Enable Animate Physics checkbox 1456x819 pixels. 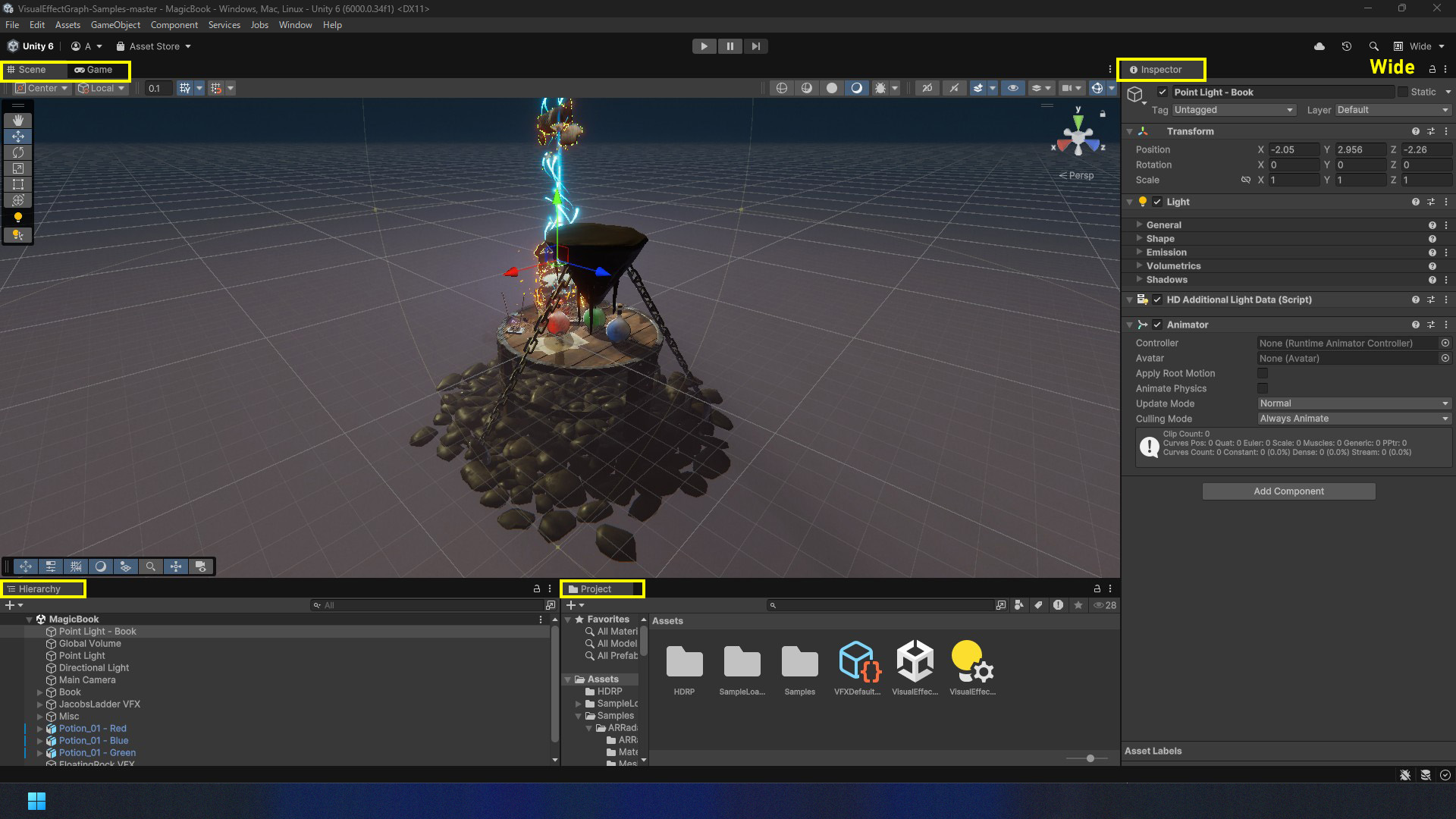click(x=1263, y=388)
